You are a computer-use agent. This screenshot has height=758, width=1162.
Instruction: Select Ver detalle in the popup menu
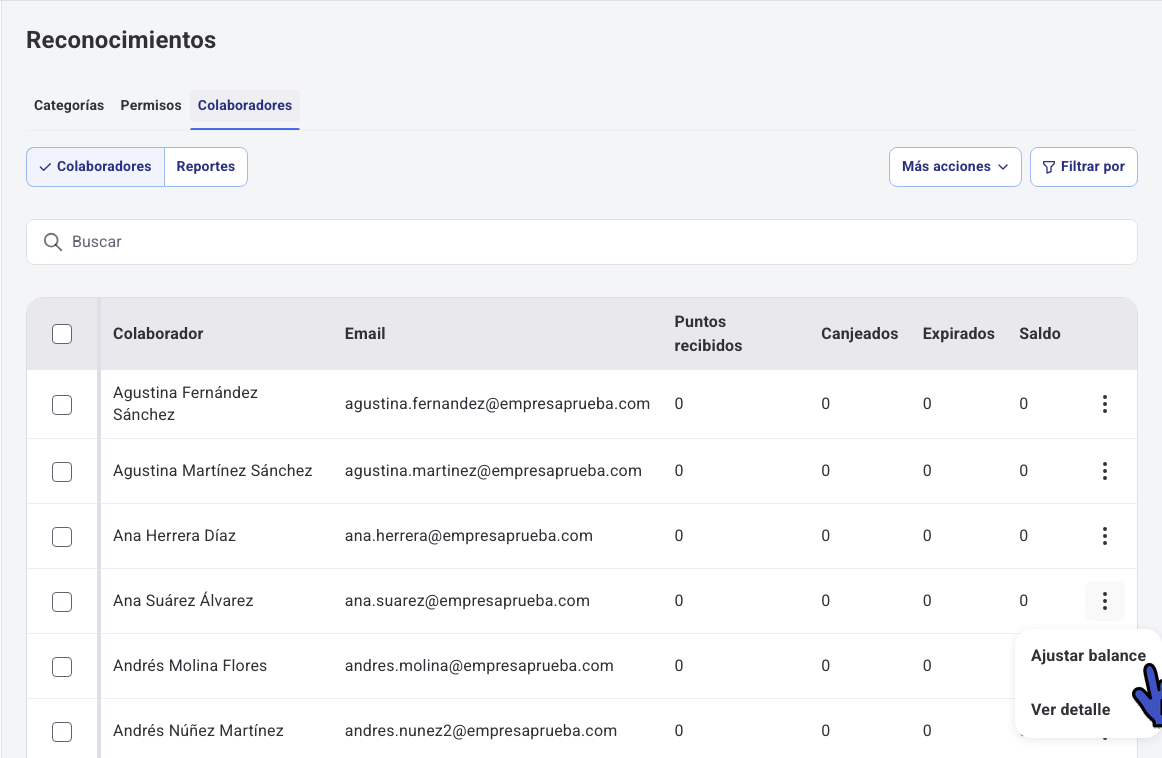[x=1070, y=710]
